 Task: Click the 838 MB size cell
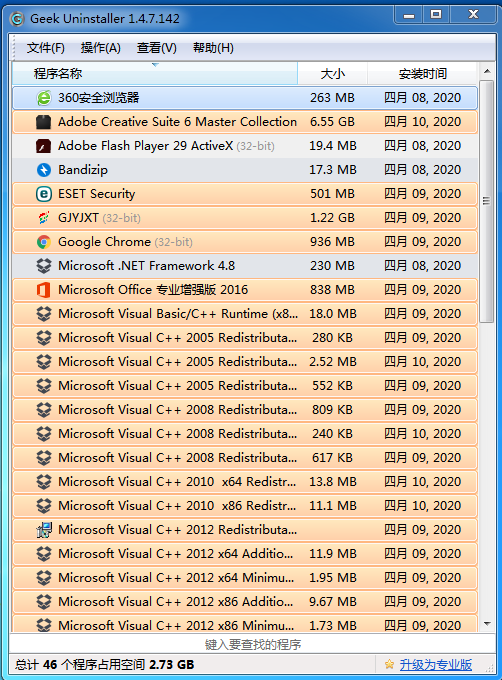(x=332, y=290)
